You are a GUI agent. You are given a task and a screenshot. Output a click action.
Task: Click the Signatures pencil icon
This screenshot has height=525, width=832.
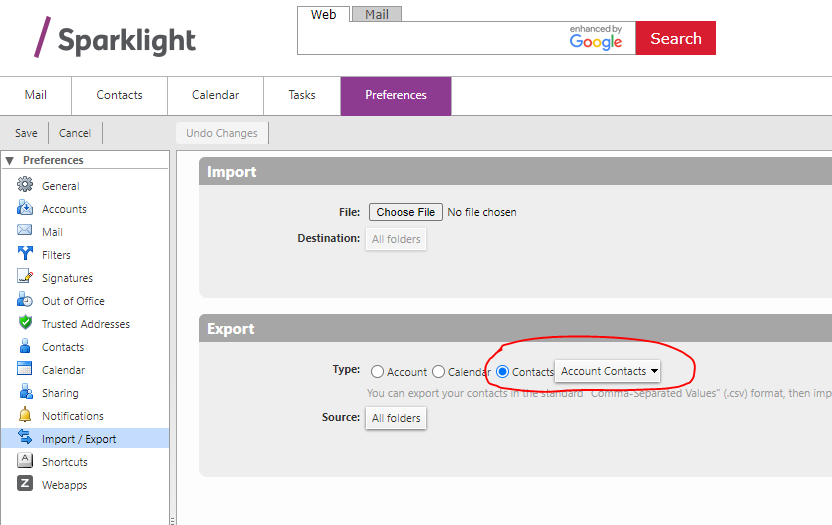25,276
